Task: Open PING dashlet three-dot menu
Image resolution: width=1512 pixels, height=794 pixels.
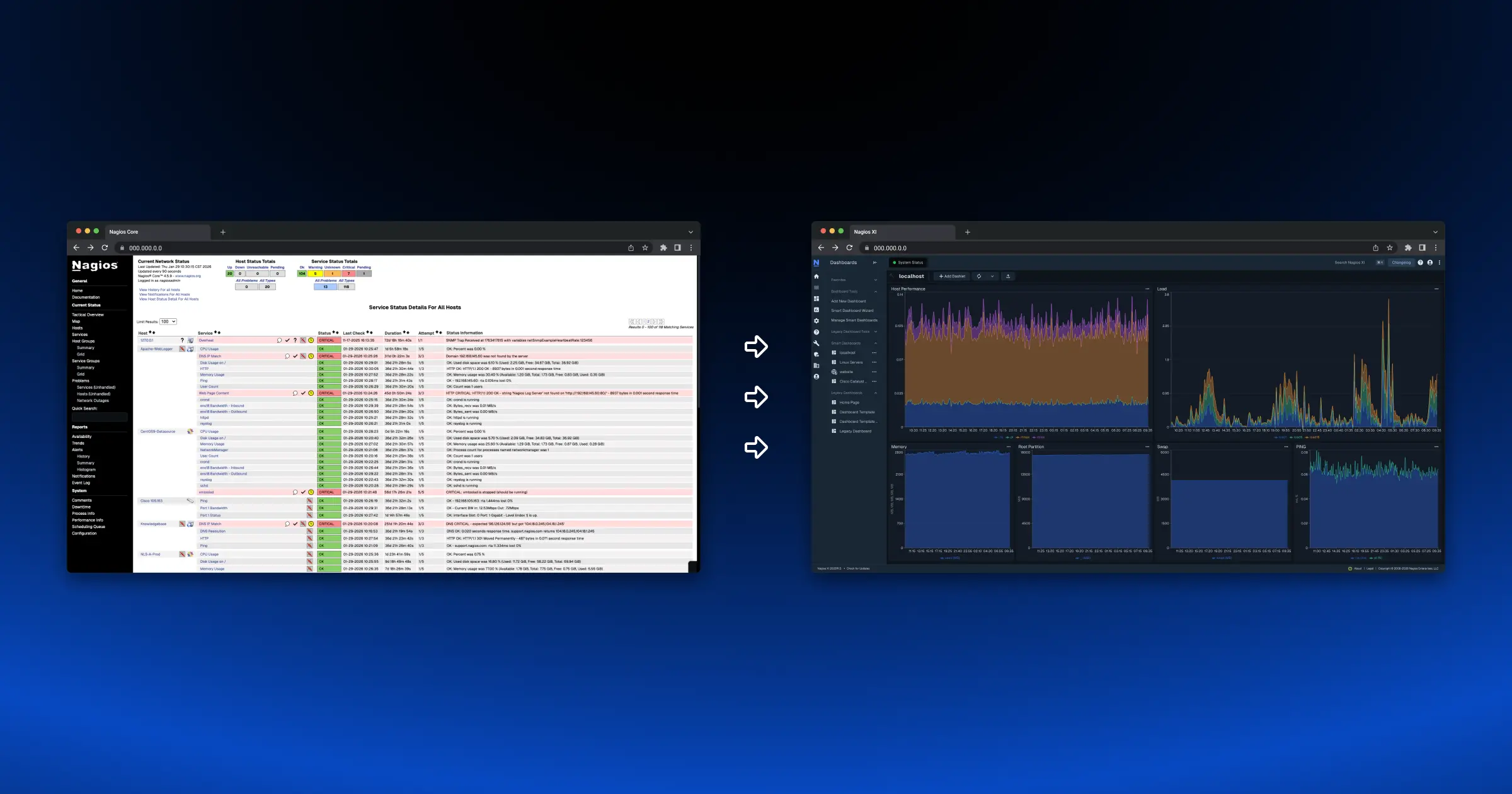Action: point(1436,447)
